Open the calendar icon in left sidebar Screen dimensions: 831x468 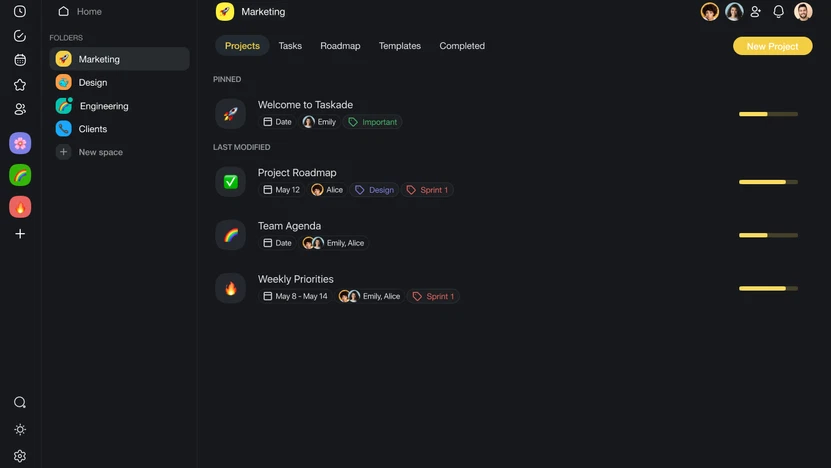(x=20, y=60)
